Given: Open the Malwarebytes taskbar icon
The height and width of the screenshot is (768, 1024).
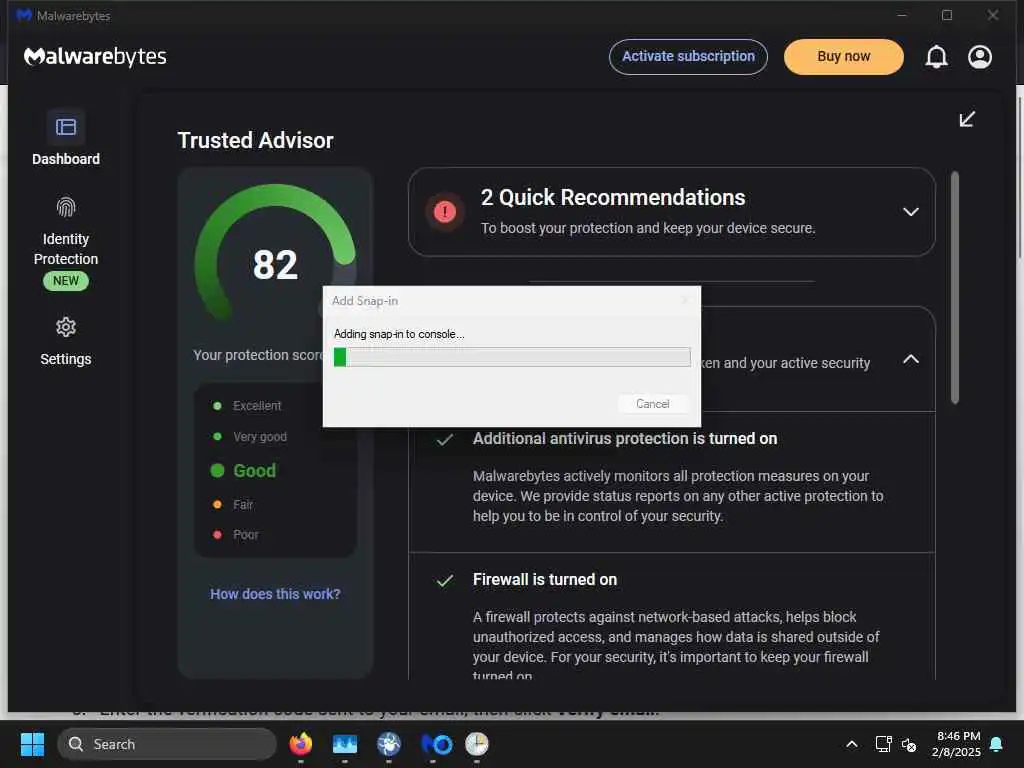Looking at the screenshot, I should (x=437, y=744).
